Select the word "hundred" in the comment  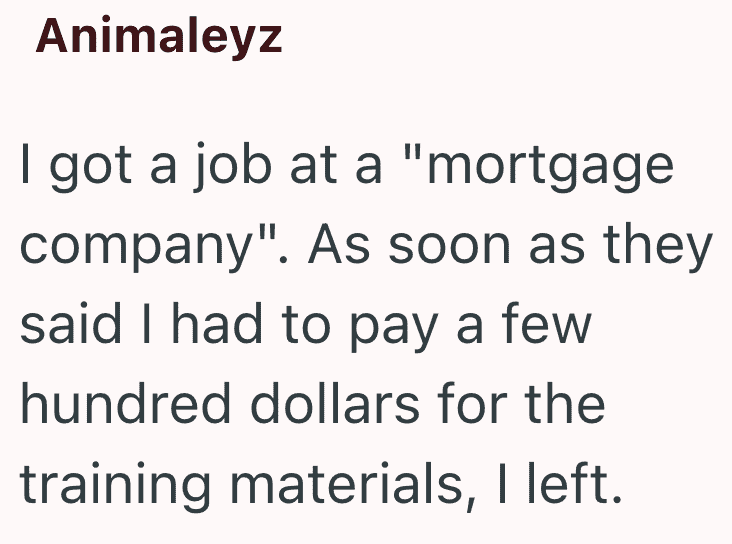tap(125, 403)
